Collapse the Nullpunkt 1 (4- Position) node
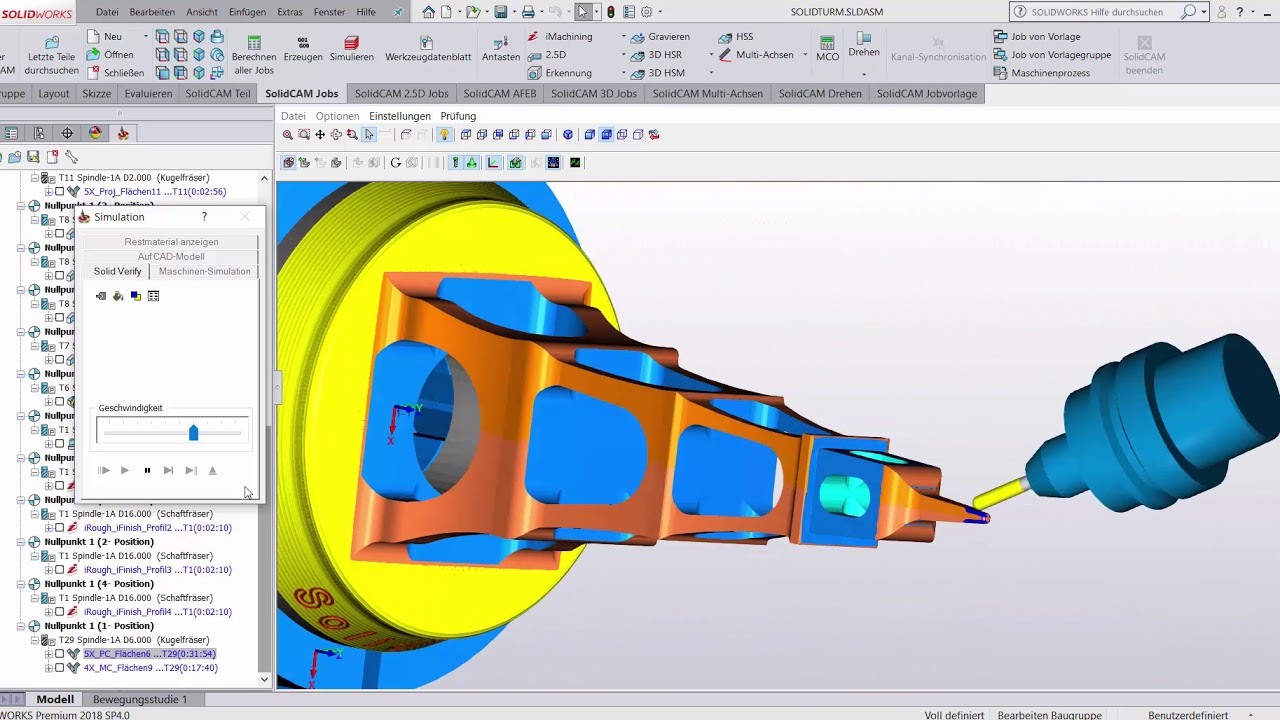The image size is (1280, 720). point(20,584)
